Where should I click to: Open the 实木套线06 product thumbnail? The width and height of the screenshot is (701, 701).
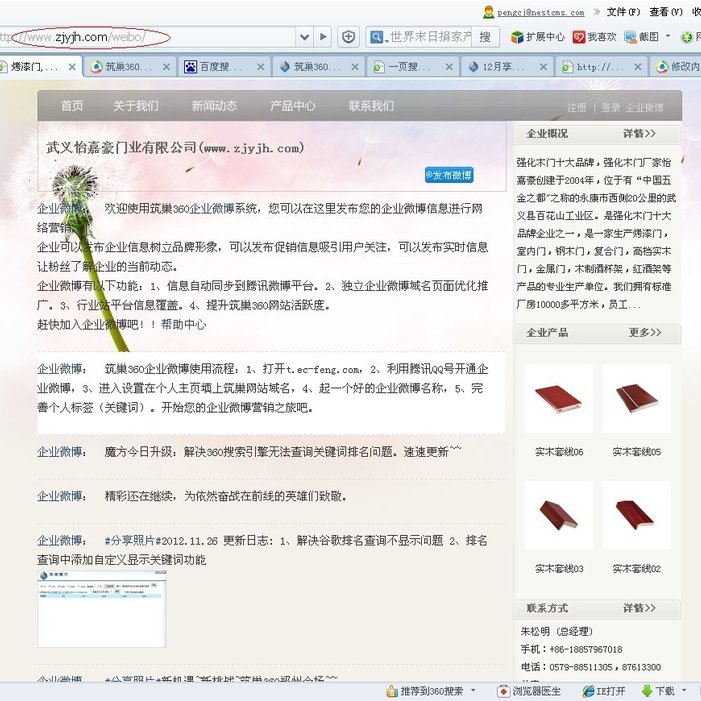(559, 398)
